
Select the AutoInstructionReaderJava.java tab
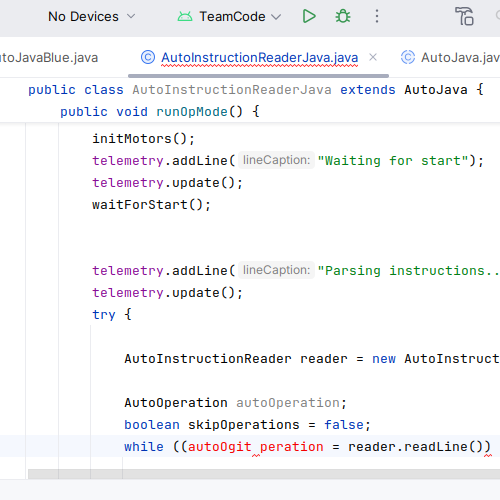[259, 58]
